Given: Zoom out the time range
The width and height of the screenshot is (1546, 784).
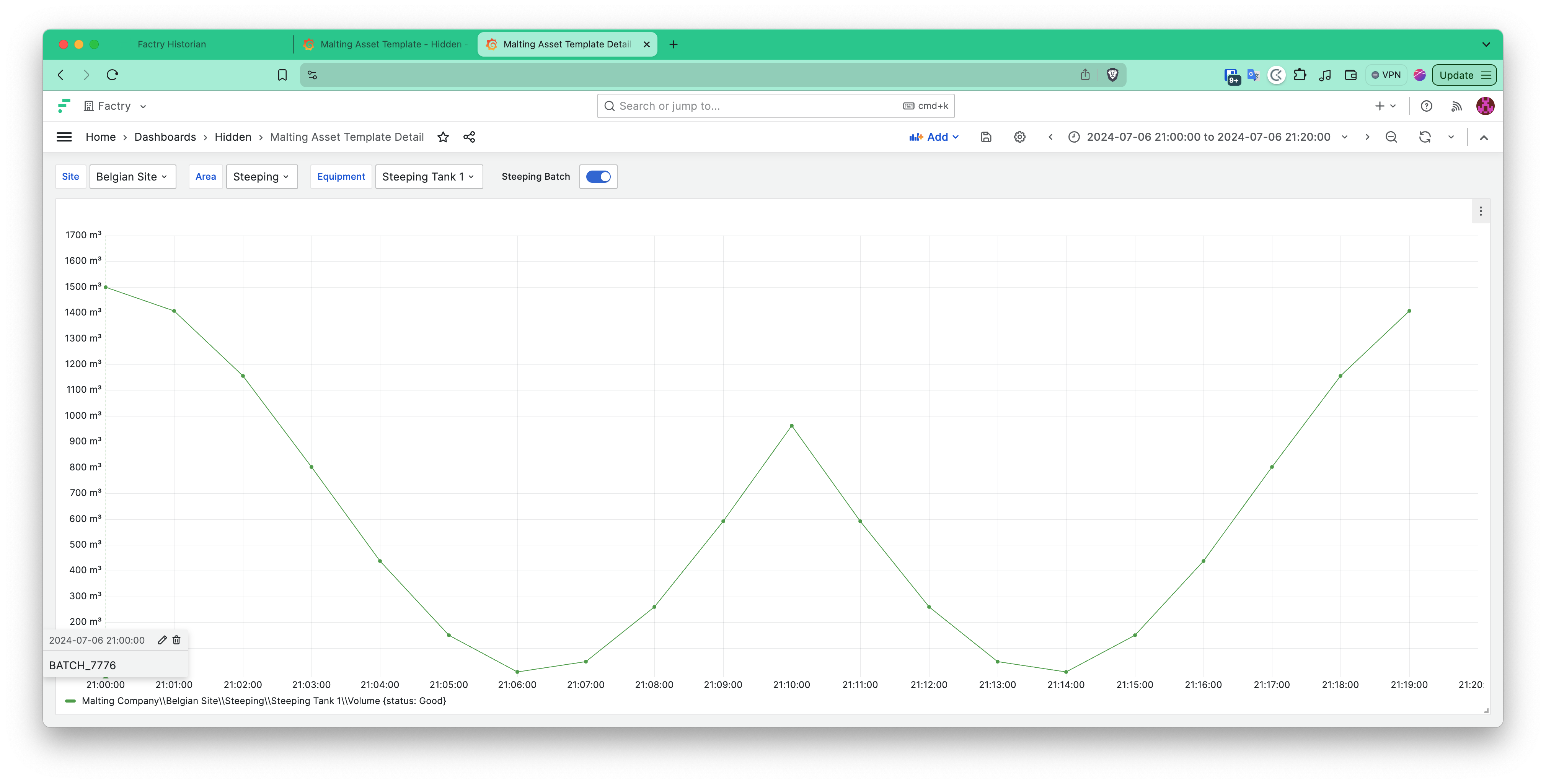Looking at the screenshot, I should point(1391,137).
